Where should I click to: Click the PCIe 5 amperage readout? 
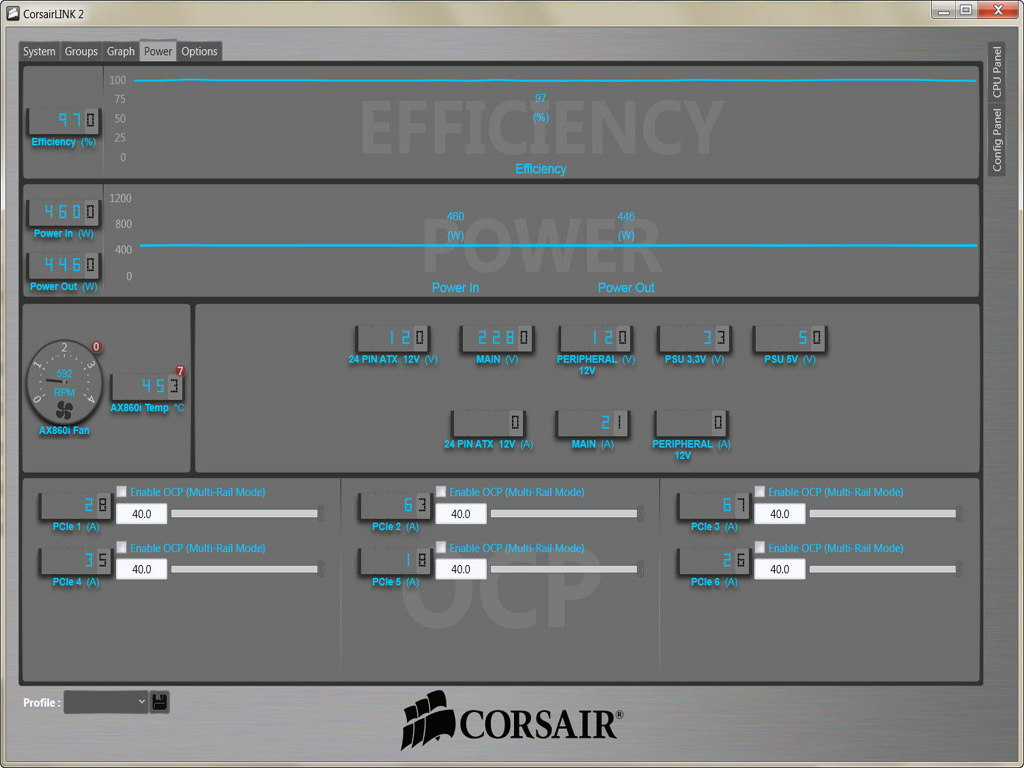point(395,561)
